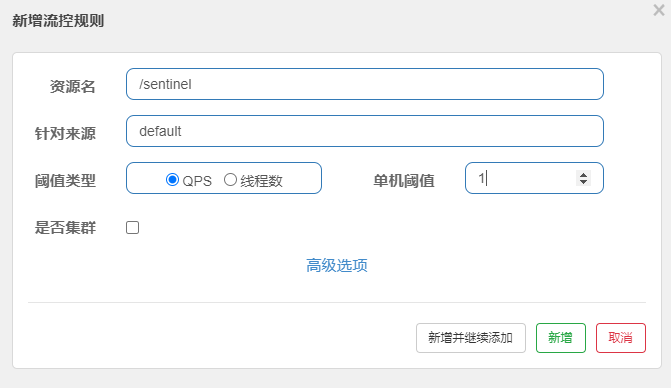Viewport: 671px width, 388px height.
Task: Enable the 是否集群 checkbox
Action: [x=133, y=228]
